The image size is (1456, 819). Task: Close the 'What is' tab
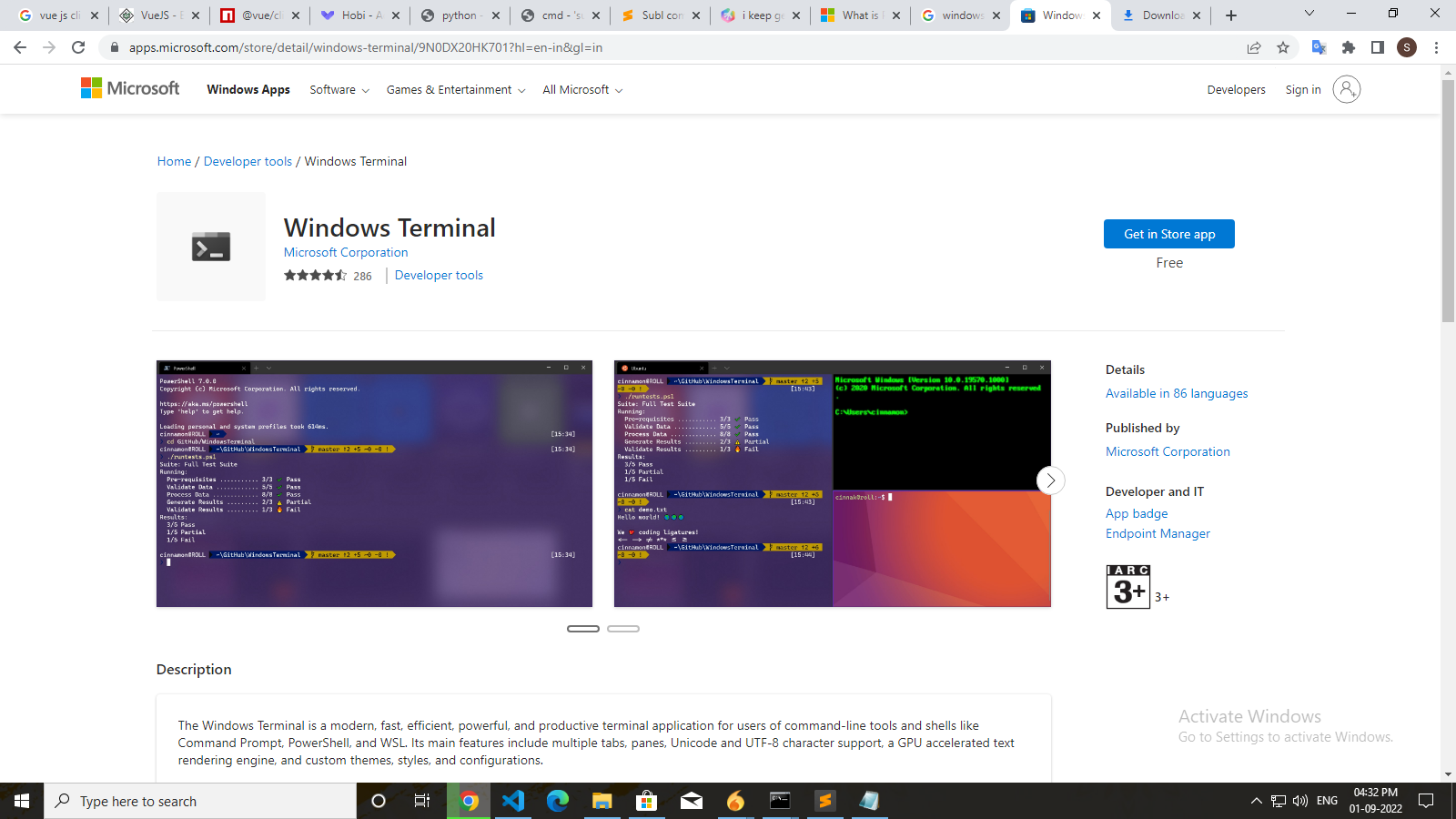pyautogui.click(x=896, y=15)
